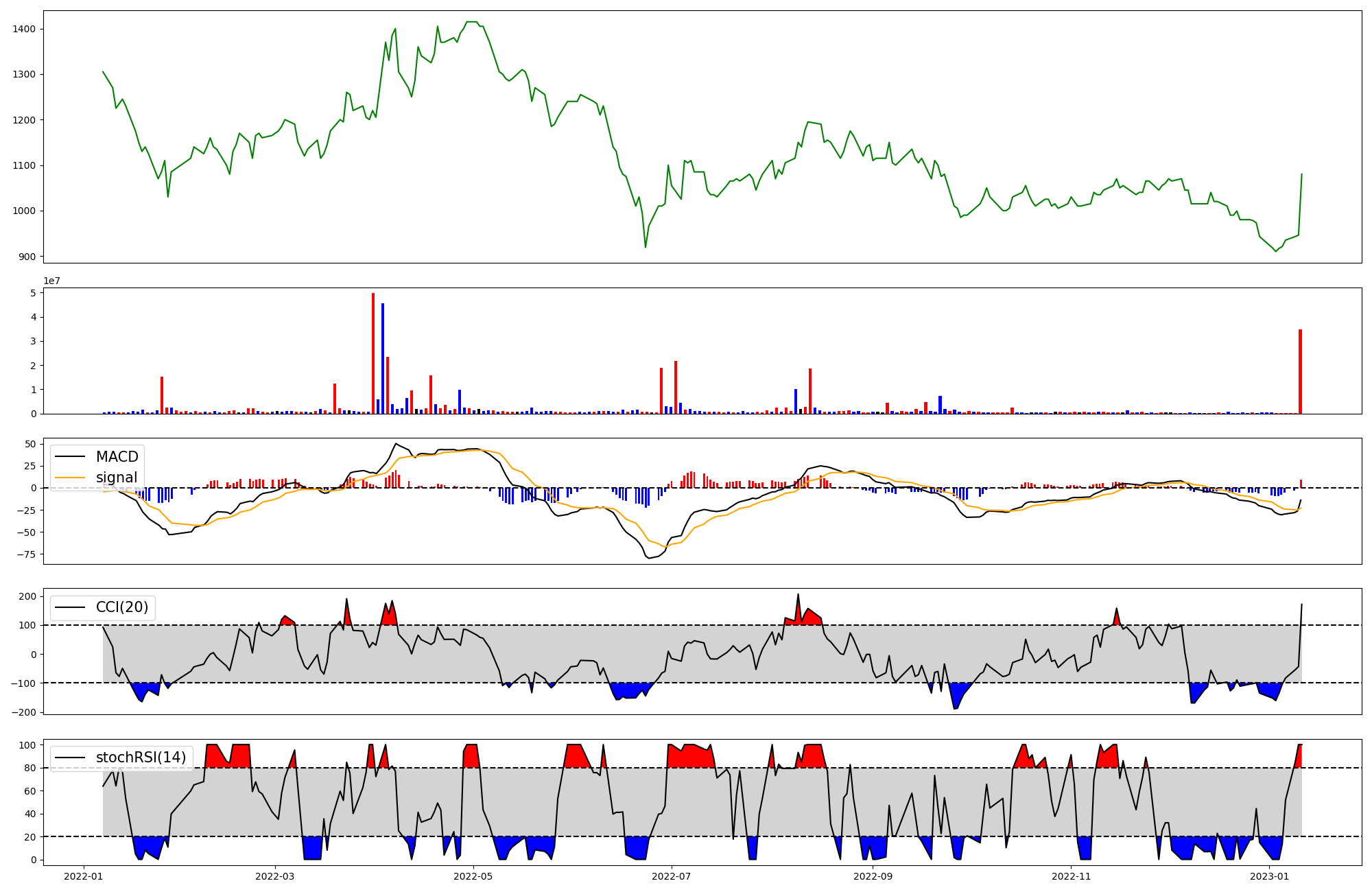Click the tallest red volume bar
Image resolution: width=1372 pixels, height=892 pixels.
click(x=373, y=353)
